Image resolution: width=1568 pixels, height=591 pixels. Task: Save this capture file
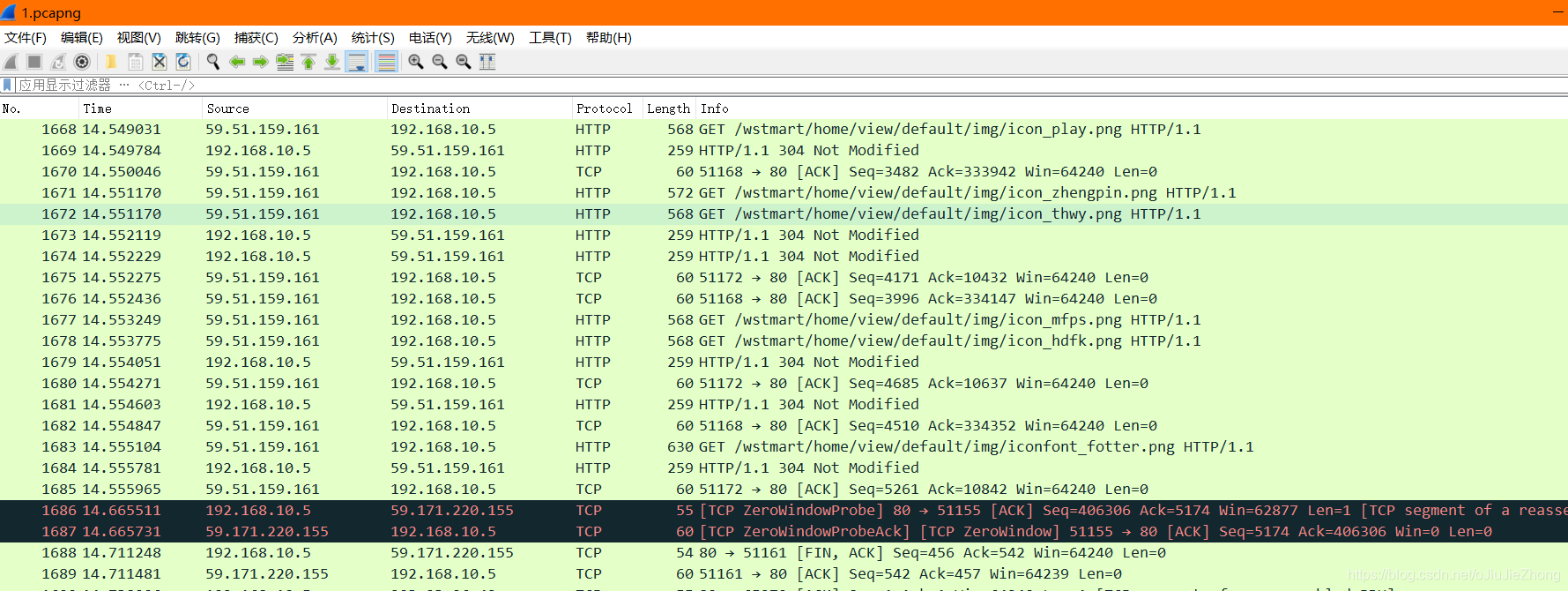click(x=135, y=62)
